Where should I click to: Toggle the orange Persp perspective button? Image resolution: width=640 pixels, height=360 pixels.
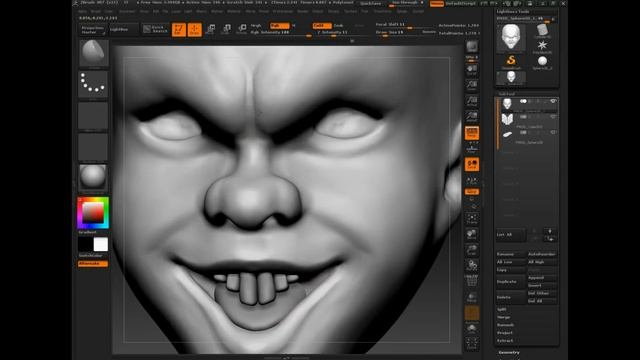click(x=472, y=133)
